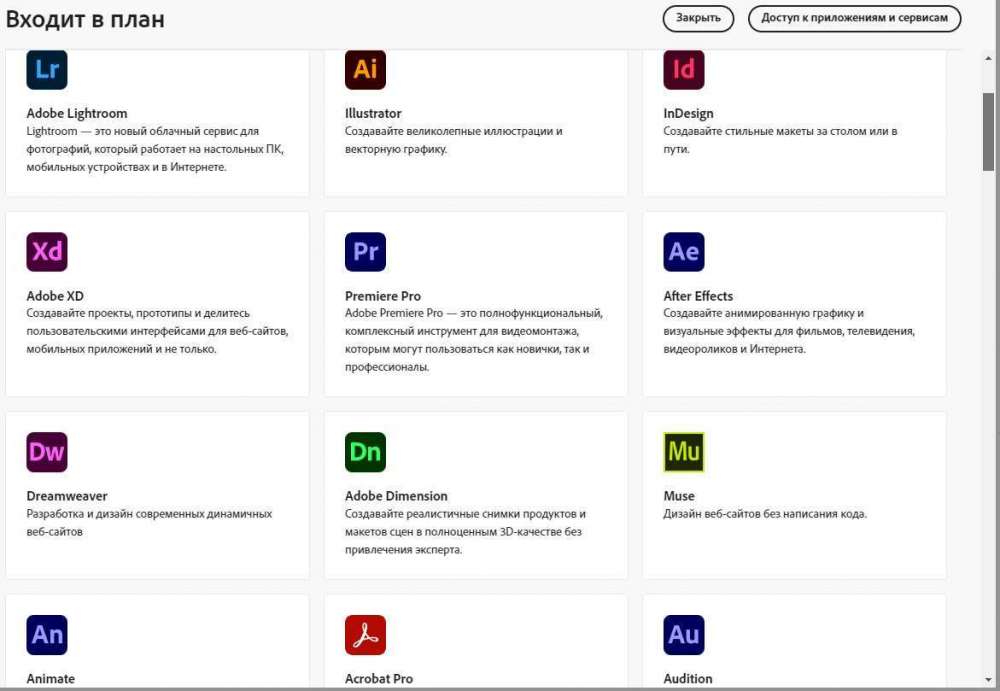Click the InDesign Id icon
The width and height of the screenshot is (1000, 691).
[x=684, y=70]
